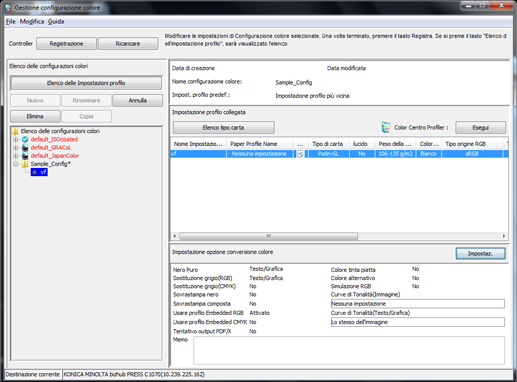Collapse the Sample_Config tree node

click(x=15, y=164)
